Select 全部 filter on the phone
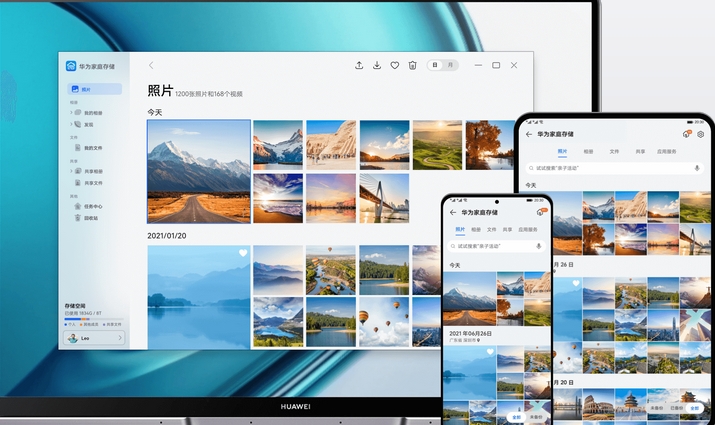The height and width of the screenshot is (425, 715). [x=517, y=417]
